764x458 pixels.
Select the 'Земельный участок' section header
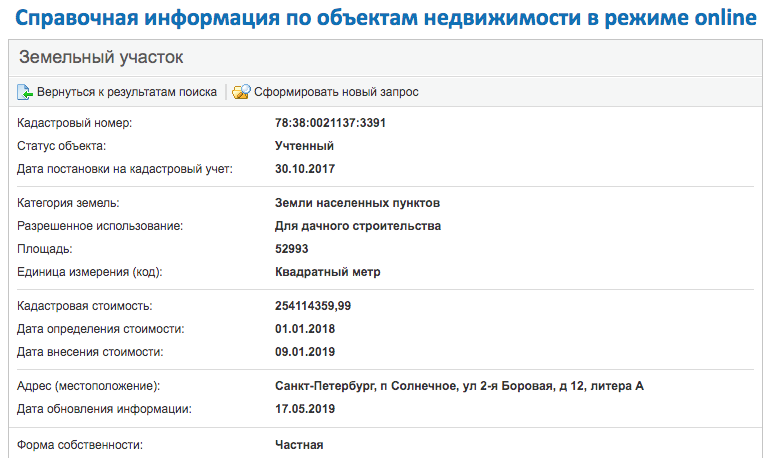pyautogui.click(x=101, y=58)
